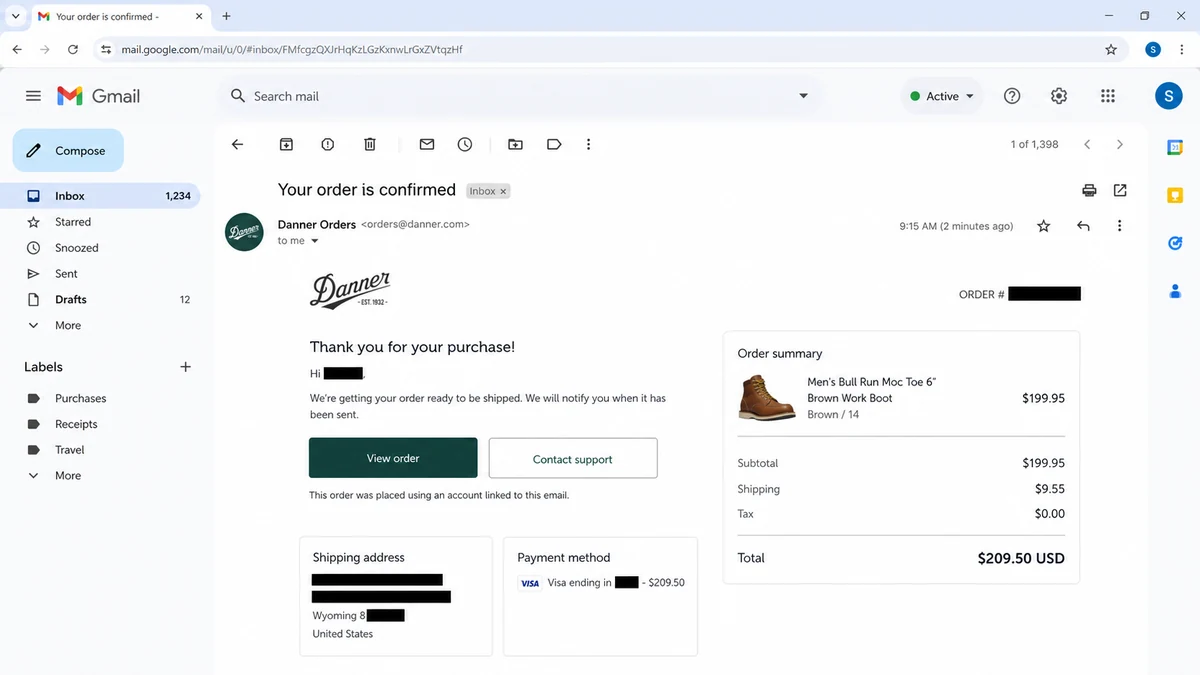This screenshot has width=1200, height=675.
Task: Click the '$209.50 USD' total amount
Action: point(1021,558)
